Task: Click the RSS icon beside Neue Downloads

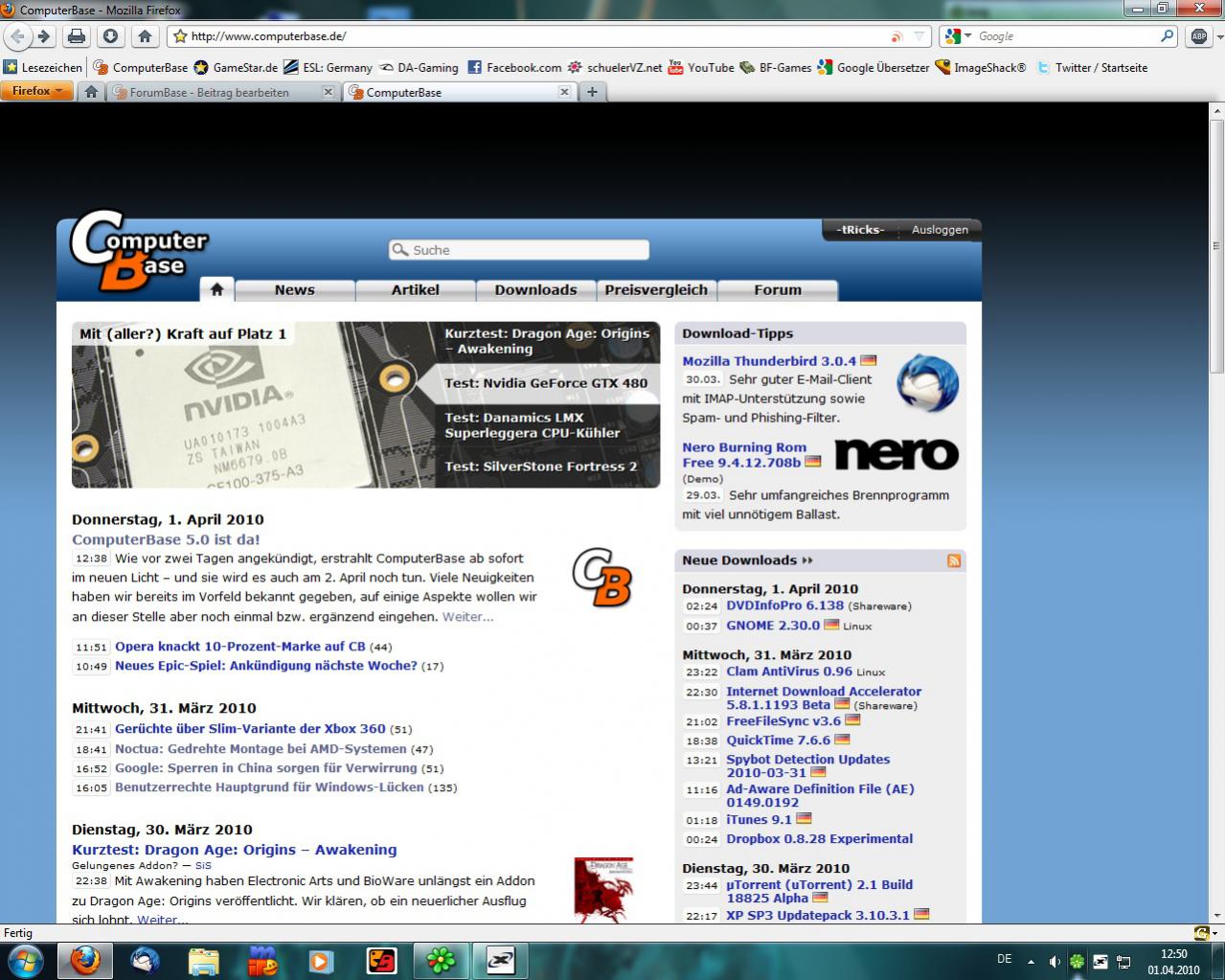Action: 954,560
